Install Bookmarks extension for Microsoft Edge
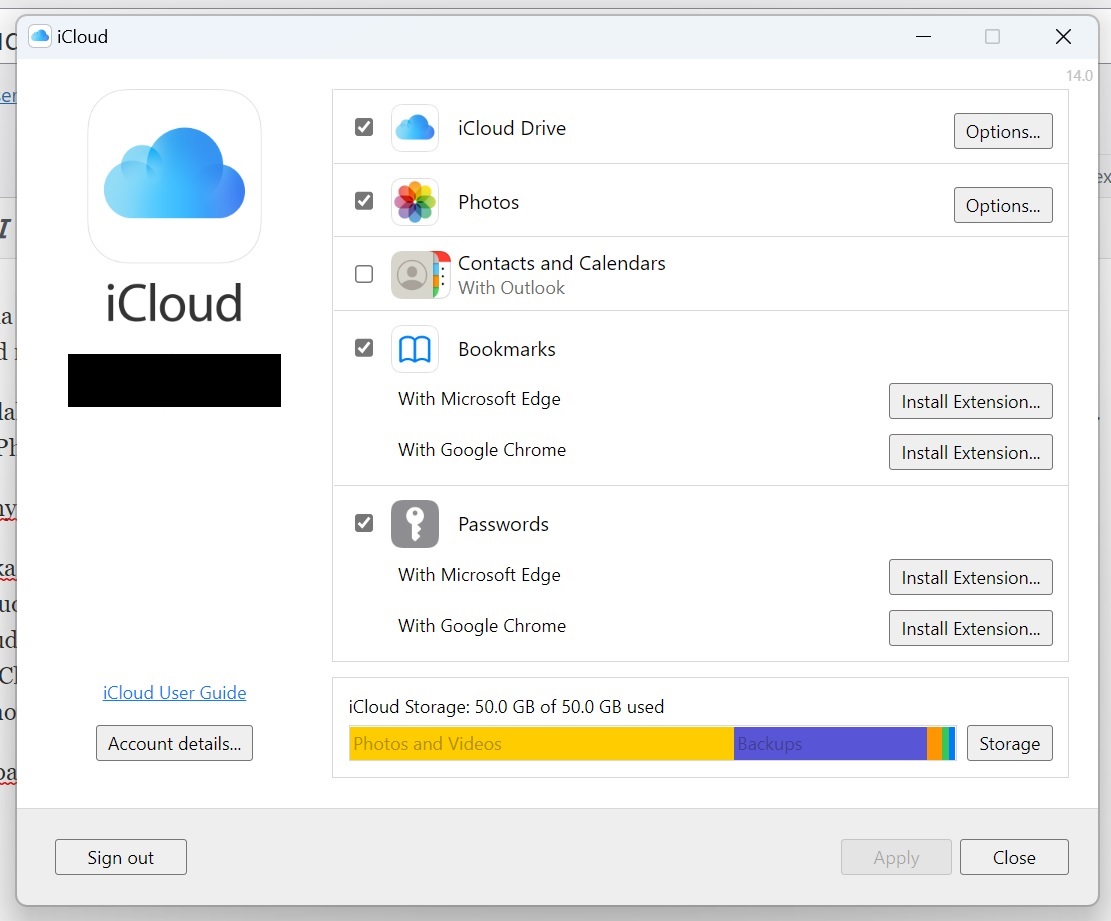1111x921 pixels. pyautogui.click(x=970, y=401)
